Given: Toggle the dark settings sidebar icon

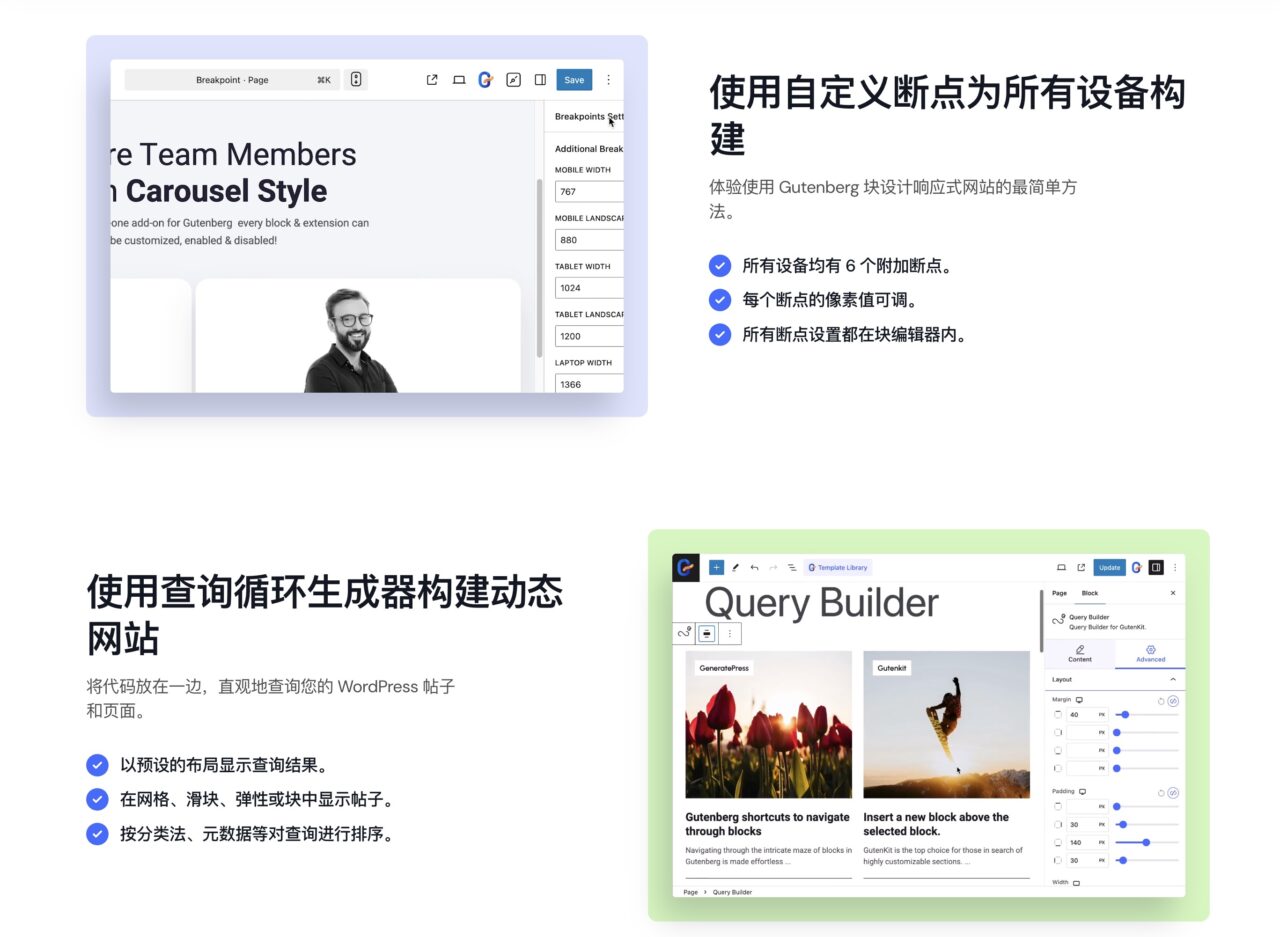Looking at the screenshot, I should tap(1156, 567).
